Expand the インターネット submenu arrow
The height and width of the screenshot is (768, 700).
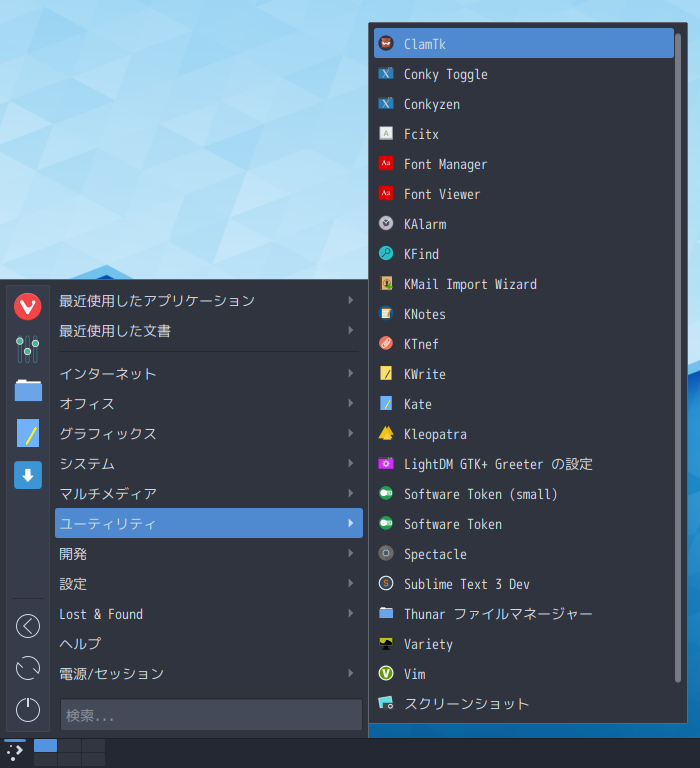click(351, 373)
